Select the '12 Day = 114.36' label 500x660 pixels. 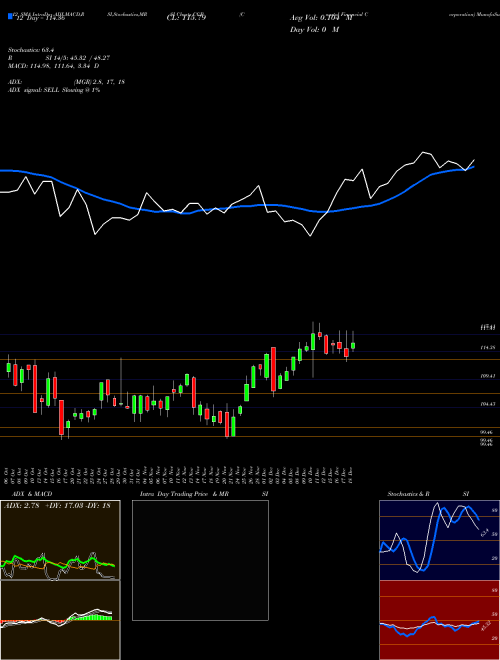tap(40, 18)
